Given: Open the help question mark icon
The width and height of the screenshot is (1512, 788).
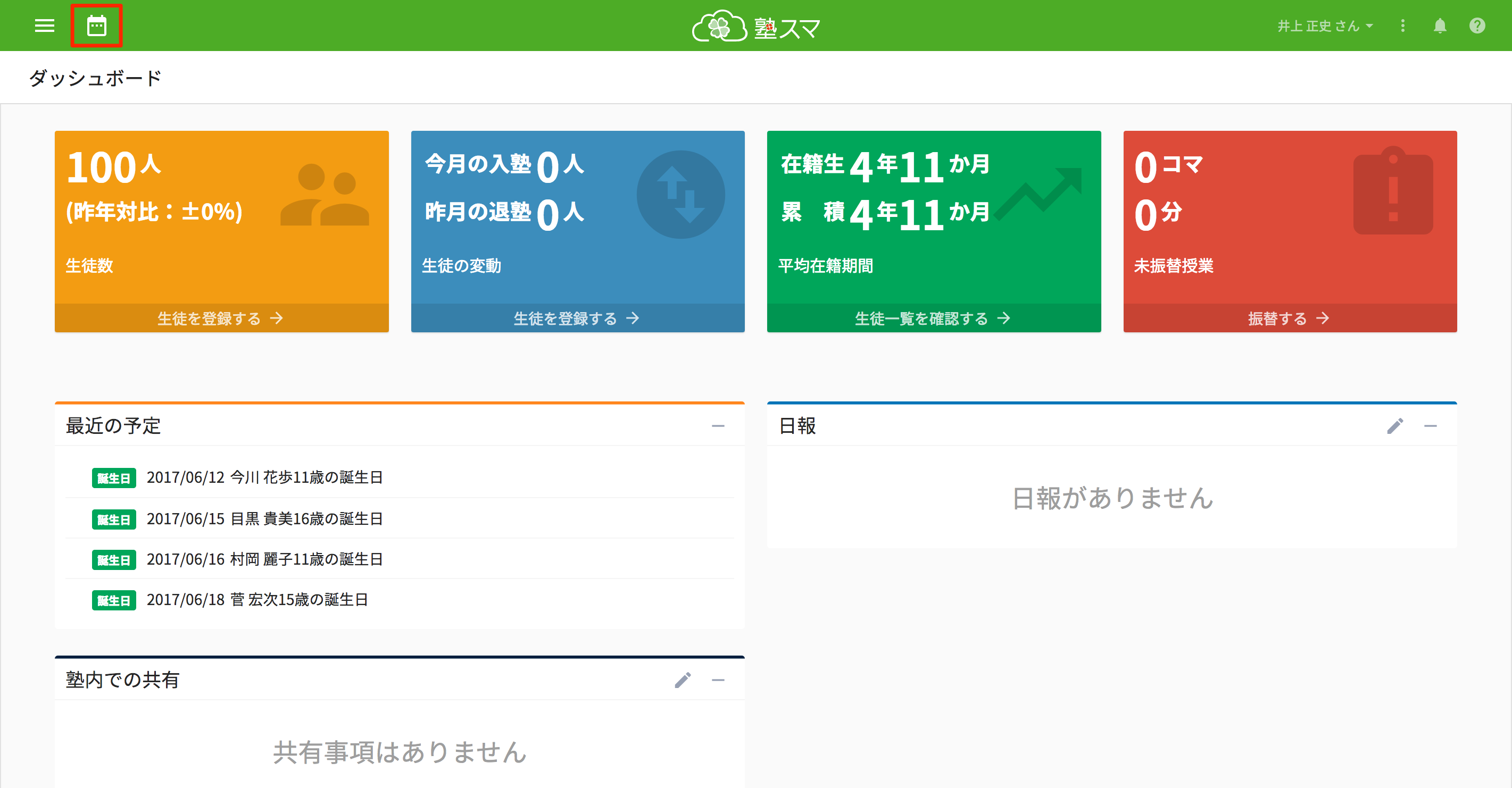Looking at the screenshot, I should pyautogui.click(x=1477, y=26).
